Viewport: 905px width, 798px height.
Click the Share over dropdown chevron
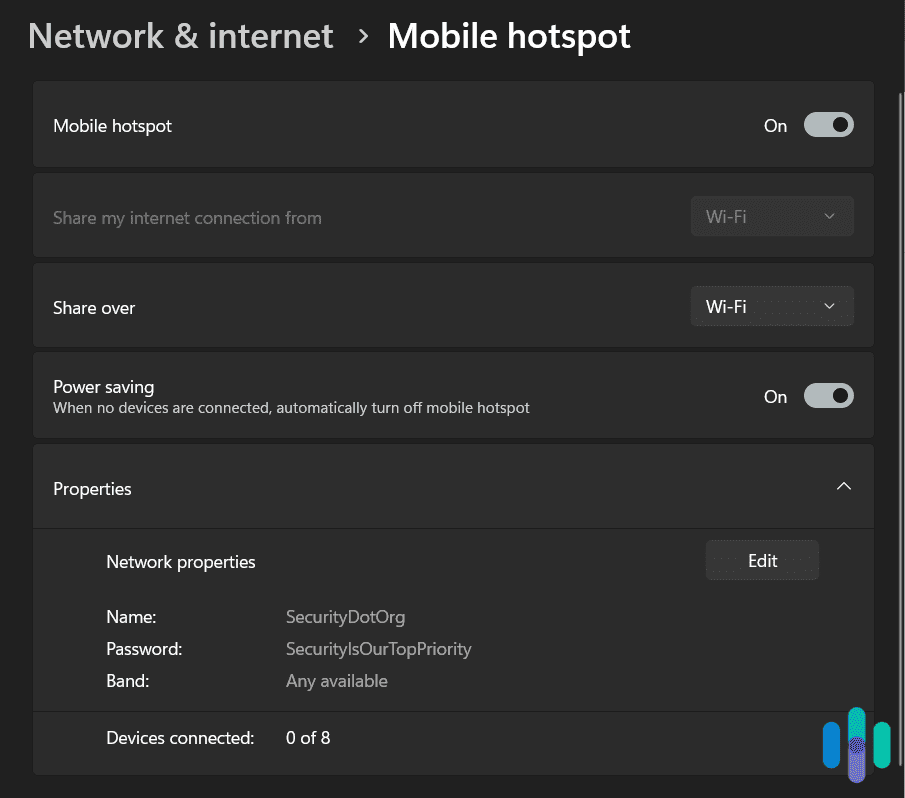[x=828, y=306]
